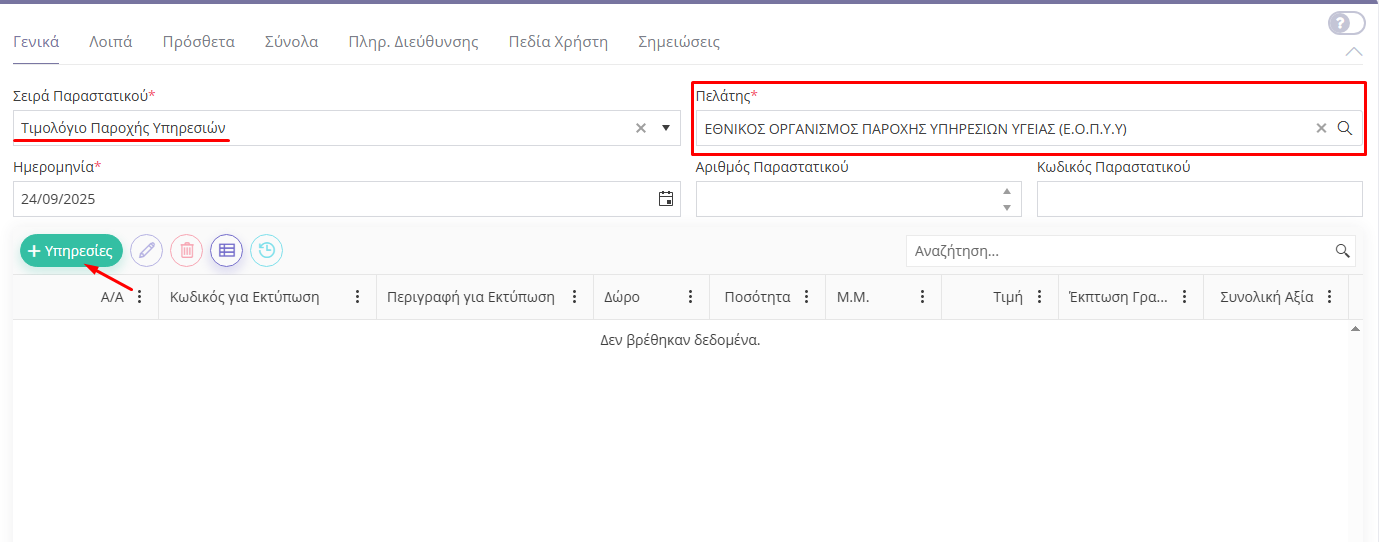The width and height of the screenshot is (1379, 542).
Task: Click the search icon in Αναζήτηση box
Action: point(1342,251)
